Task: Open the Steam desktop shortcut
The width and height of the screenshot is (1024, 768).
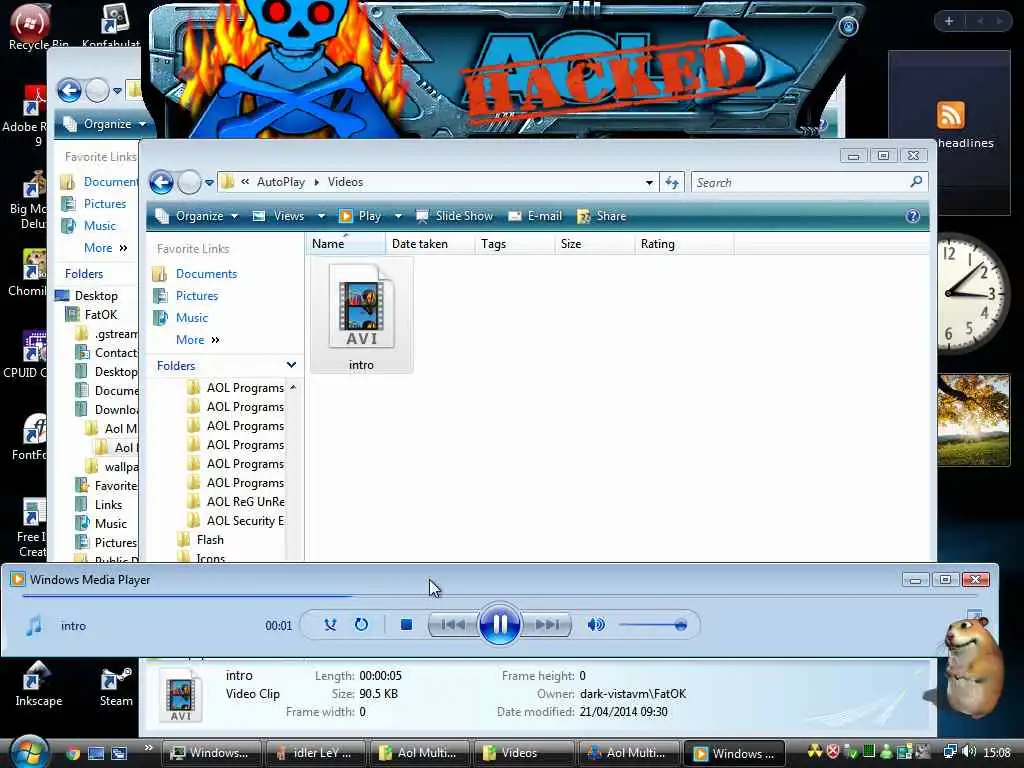Action: [116, 684]
